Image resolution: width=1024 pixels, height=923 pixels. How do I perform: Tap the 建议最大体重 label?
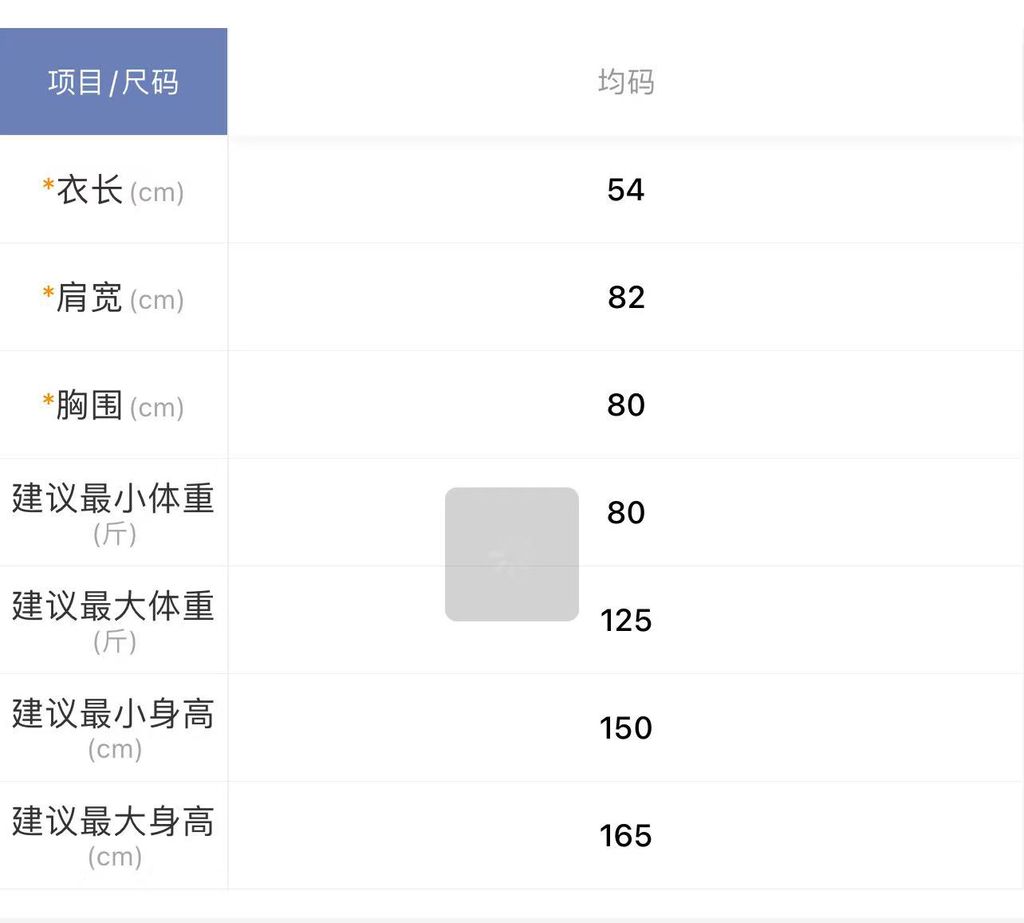point(113,607)
